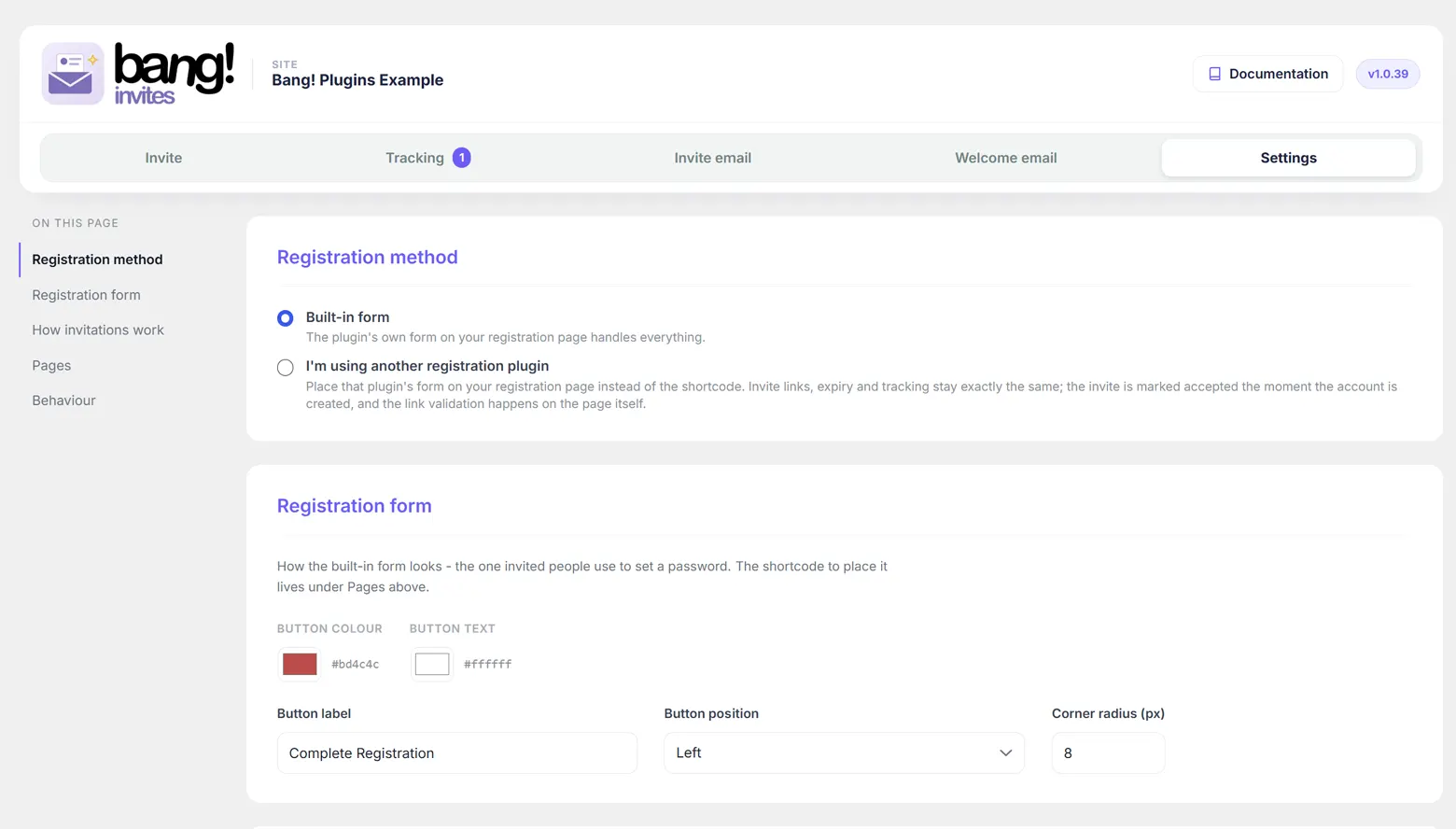Screen dimensions: 1456x829
Task: Open the Documentation button
Action: click(x=1267, y=74)
